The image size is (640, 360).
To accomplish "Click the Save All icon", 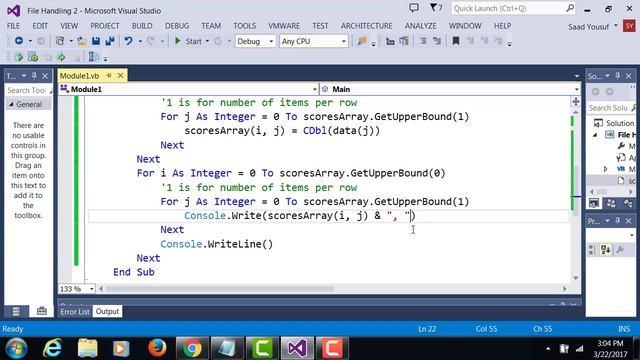I will click(x=110, y=41).
